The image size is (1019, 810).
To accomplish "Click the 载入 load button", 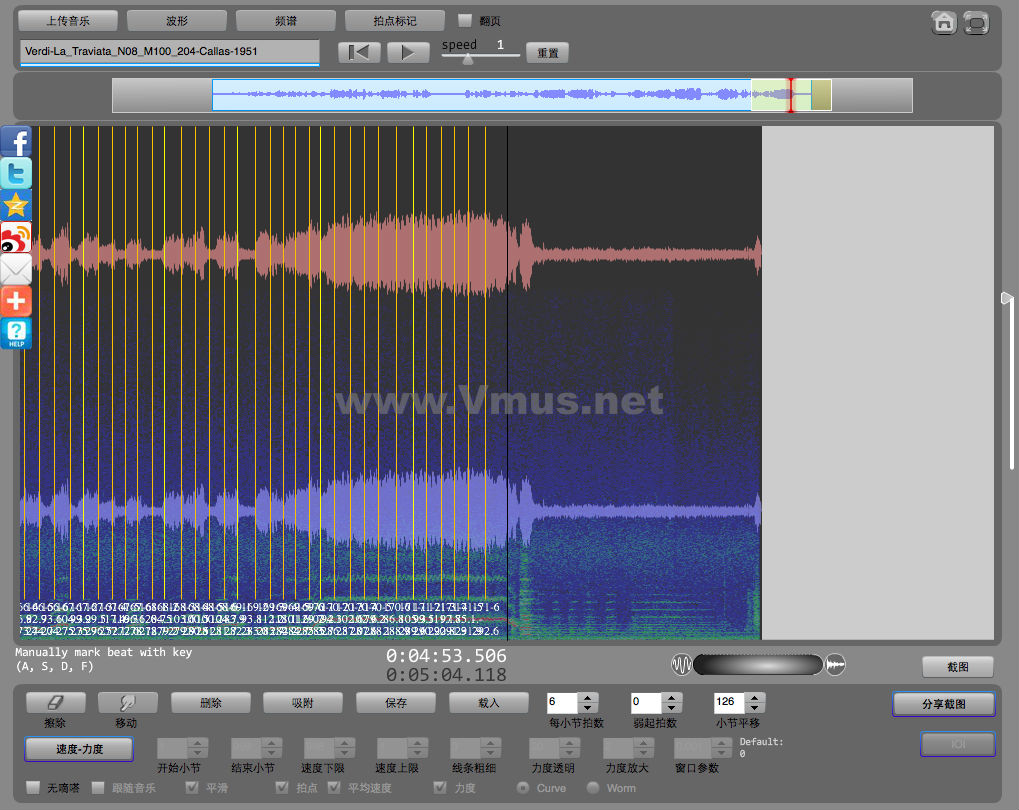I will tap(489, 703).
